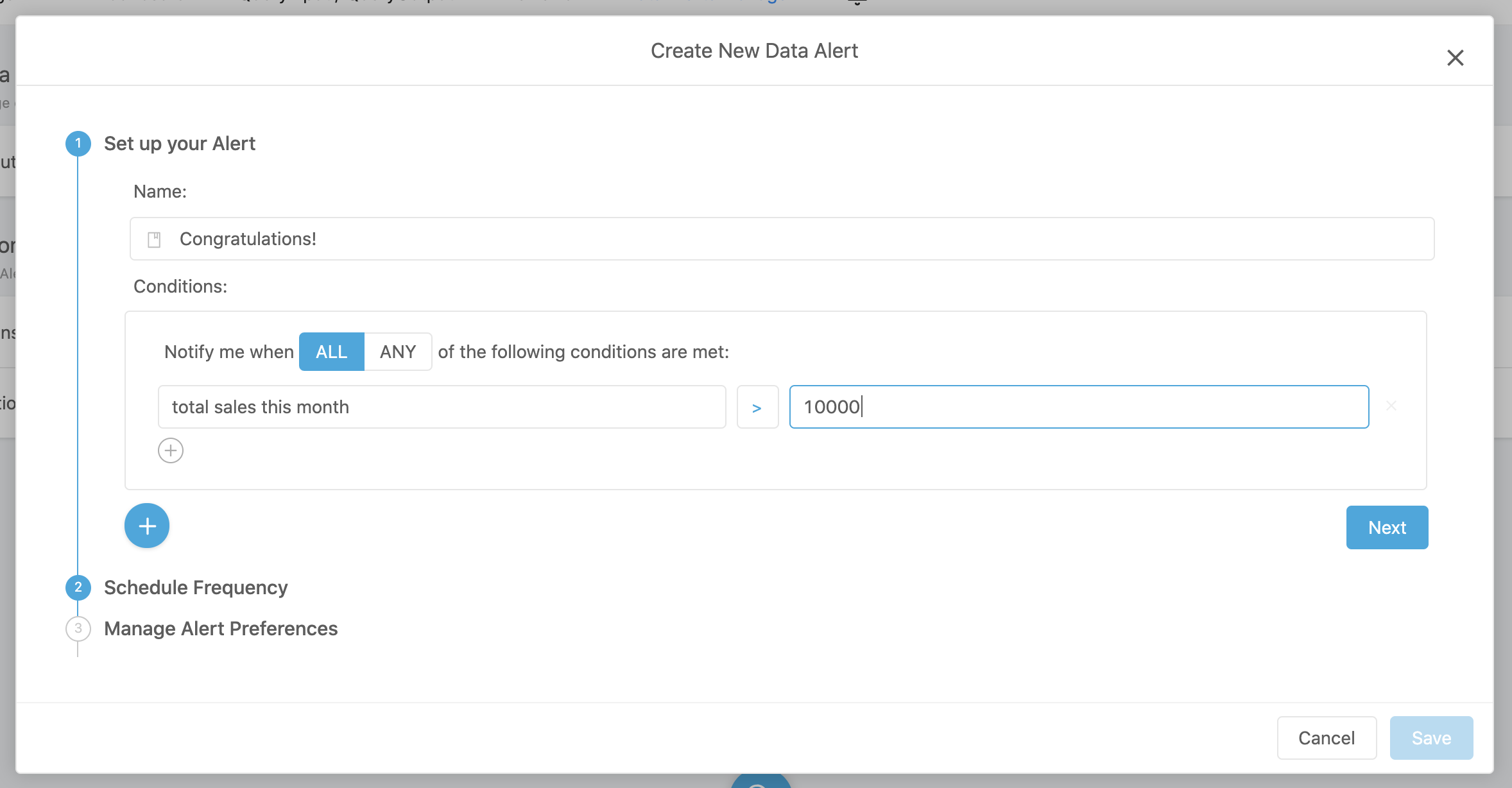This screenshot has width=1512, height=788.
Task: Add a condition group with blue plus
Action: pos(147,526)
